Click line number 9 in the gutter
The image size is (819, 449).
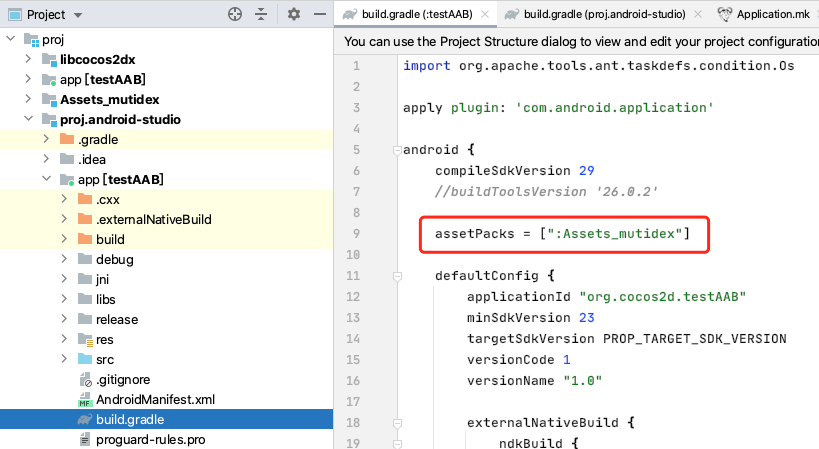[356, 233]
